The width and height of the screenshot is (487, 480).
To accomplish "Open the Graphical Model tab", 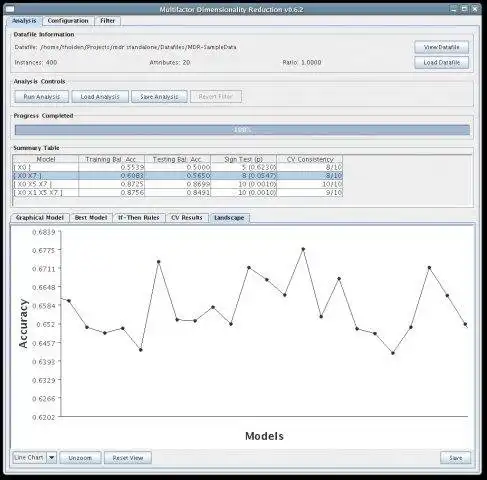I will pos(40,218).
